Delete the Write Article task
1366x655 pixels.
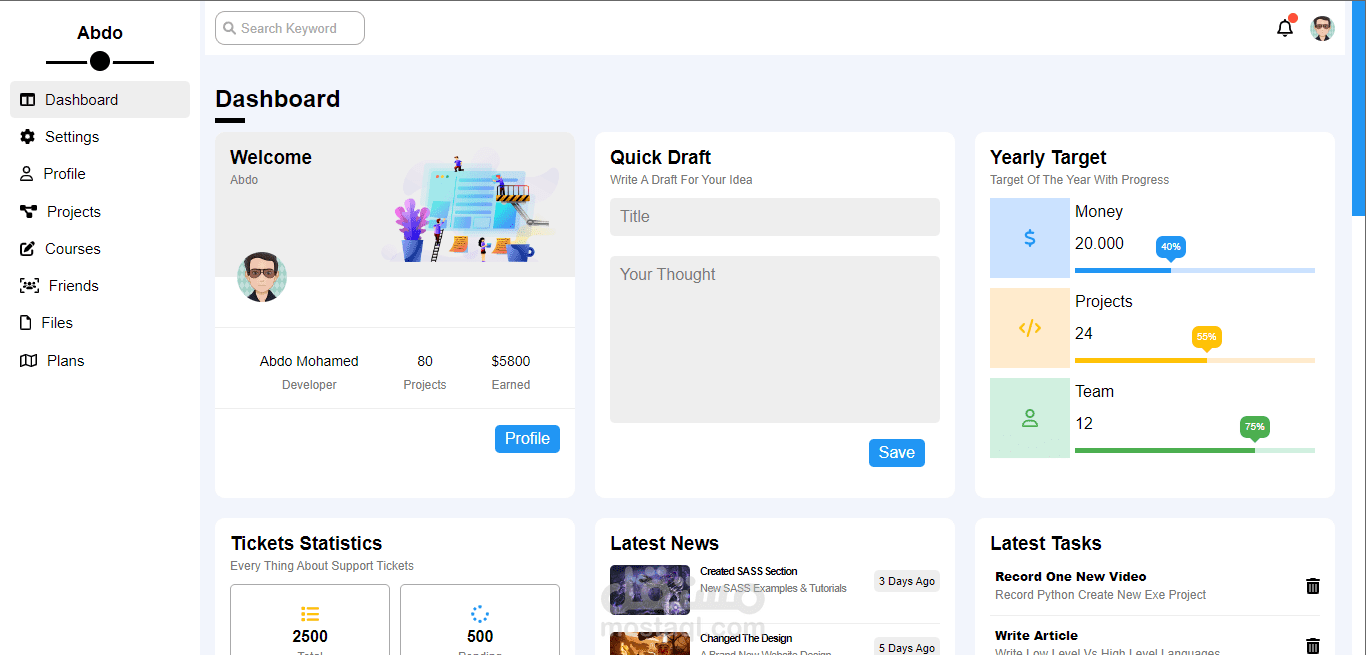tap(1312, 646)
